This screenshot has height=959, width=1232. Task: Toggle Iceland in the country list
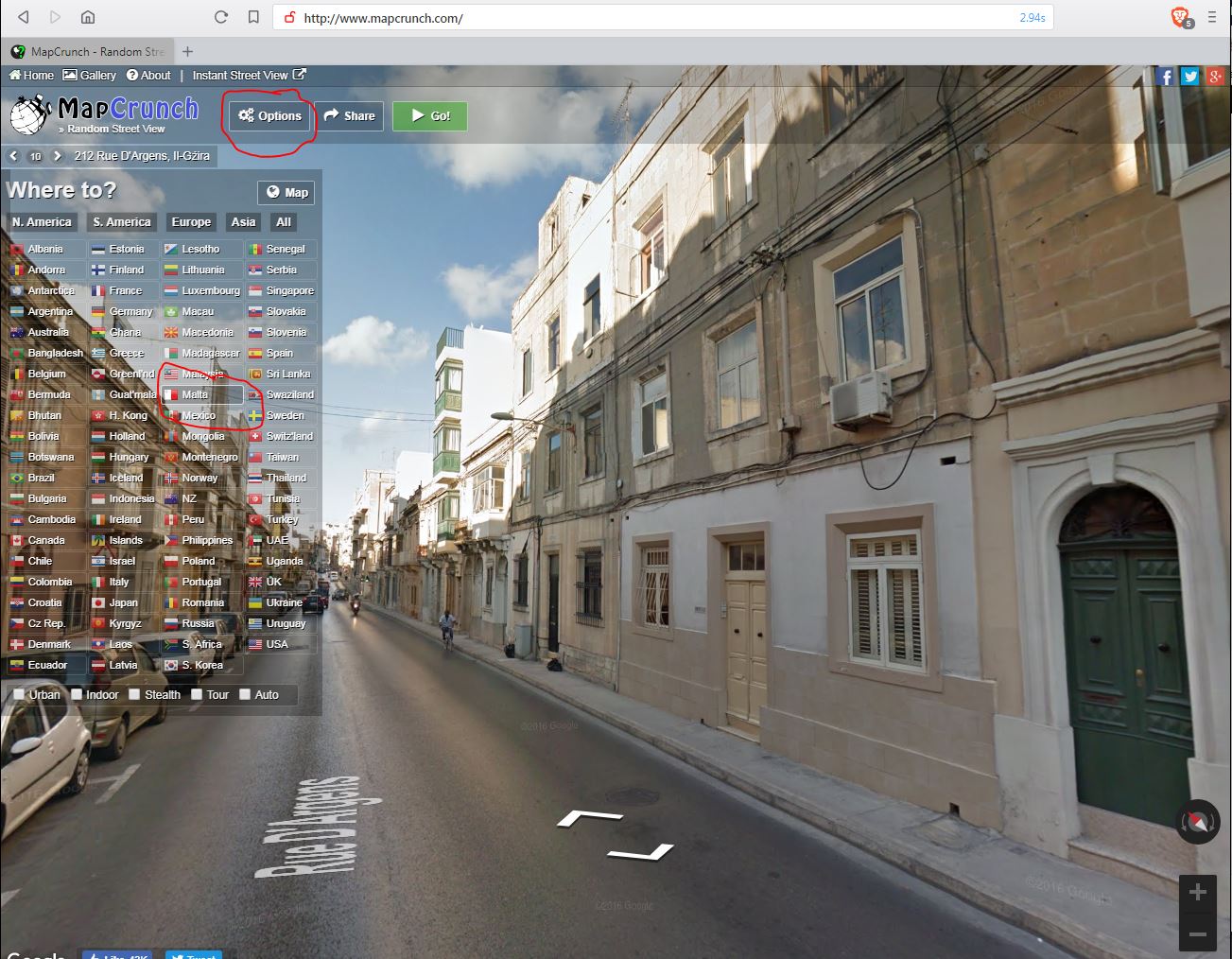coord(124,478)
